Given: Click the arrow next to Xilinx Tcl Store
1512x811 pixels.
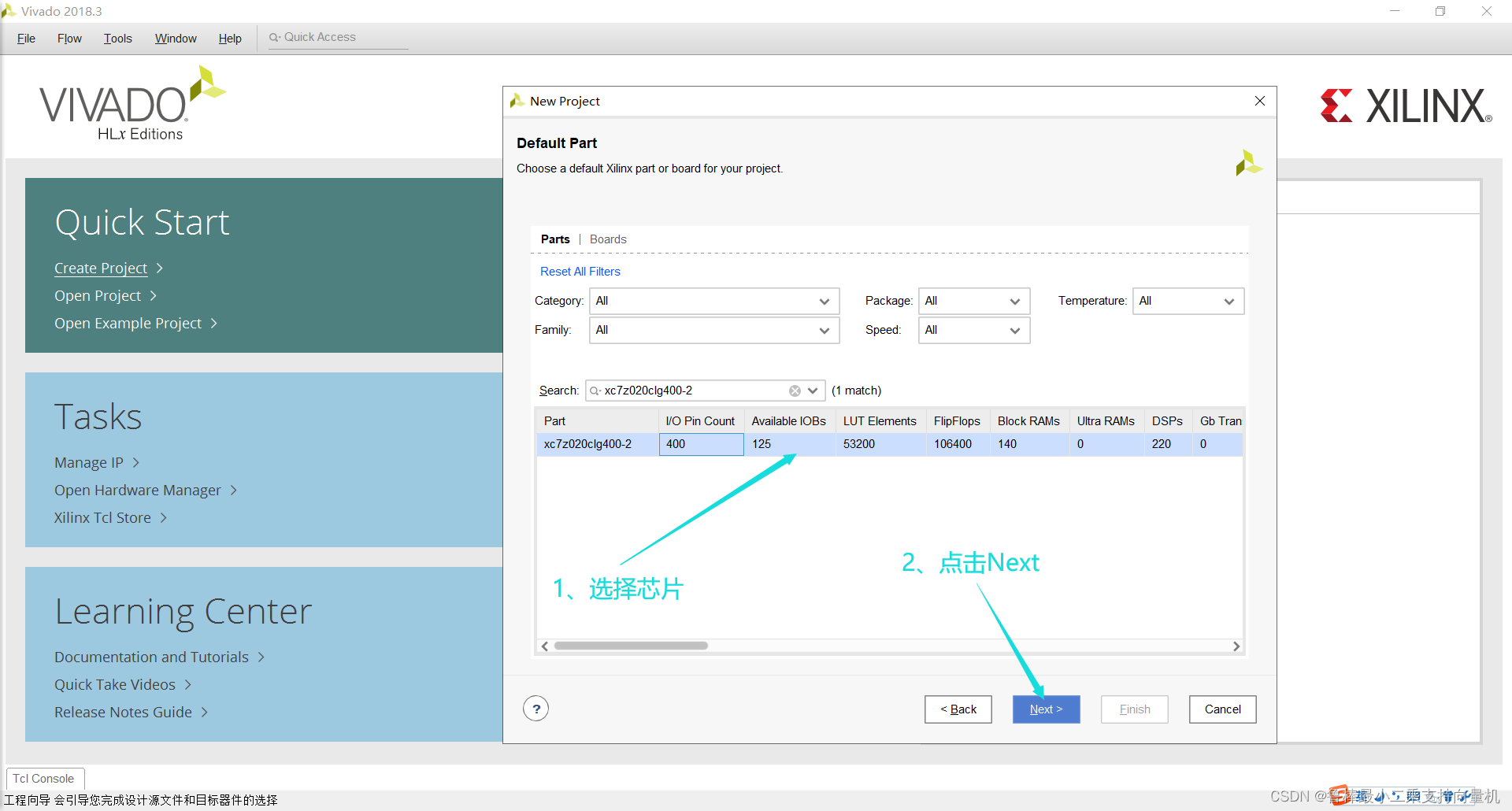Looking at the screenshot, I should [164, 518].
